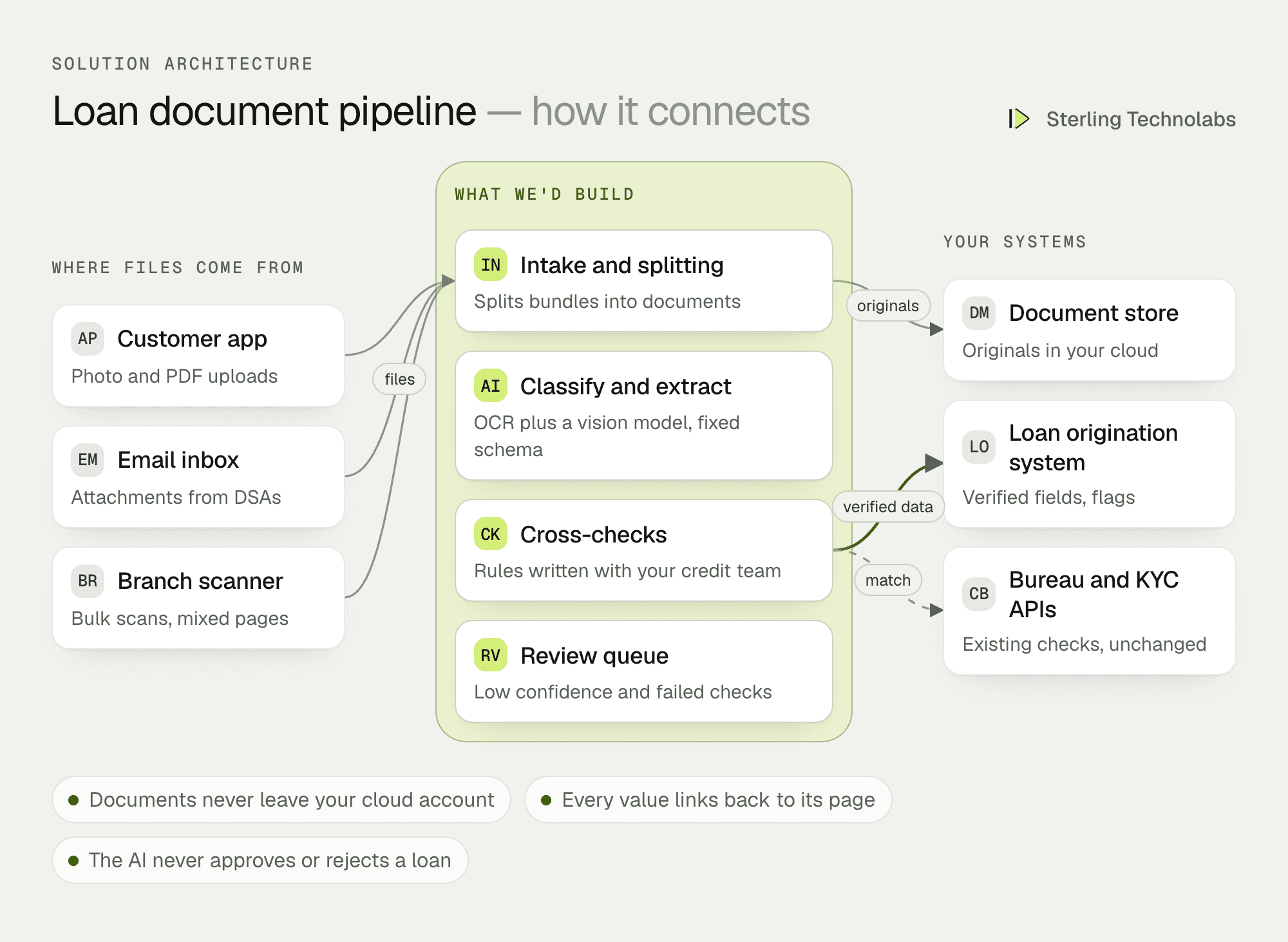Click 'Splits bundles into documents' text
Viewport: 1288px width, 942px height.
tap(607, 302)
